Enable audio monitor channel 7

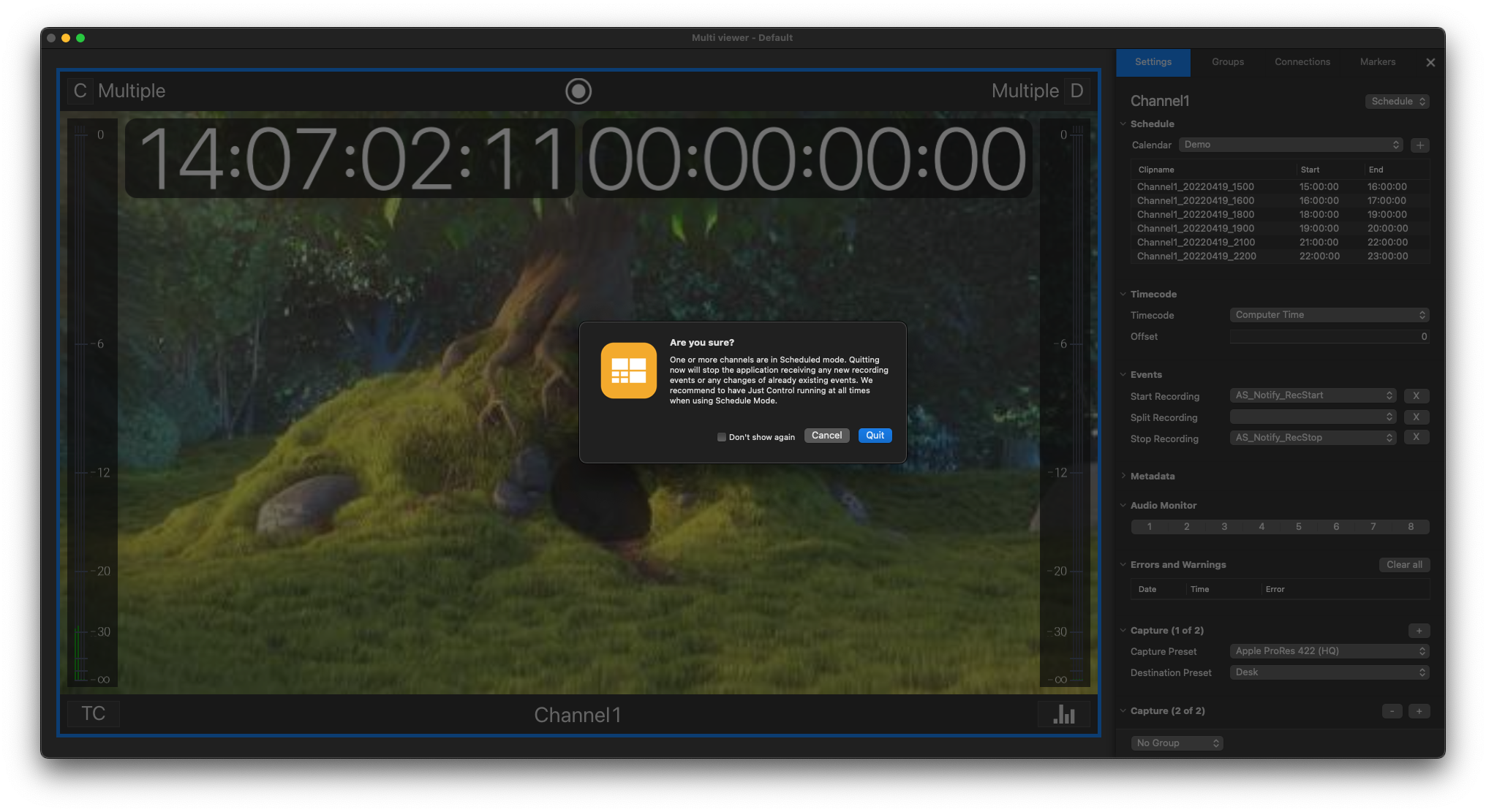[x=1373, y=526]
